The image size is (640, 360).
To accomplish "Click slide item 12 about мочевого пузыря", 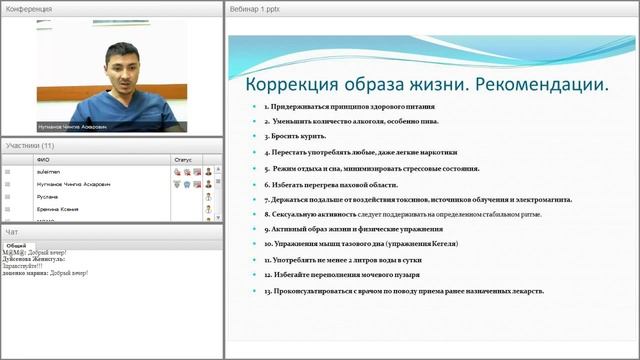I will 342,275.
